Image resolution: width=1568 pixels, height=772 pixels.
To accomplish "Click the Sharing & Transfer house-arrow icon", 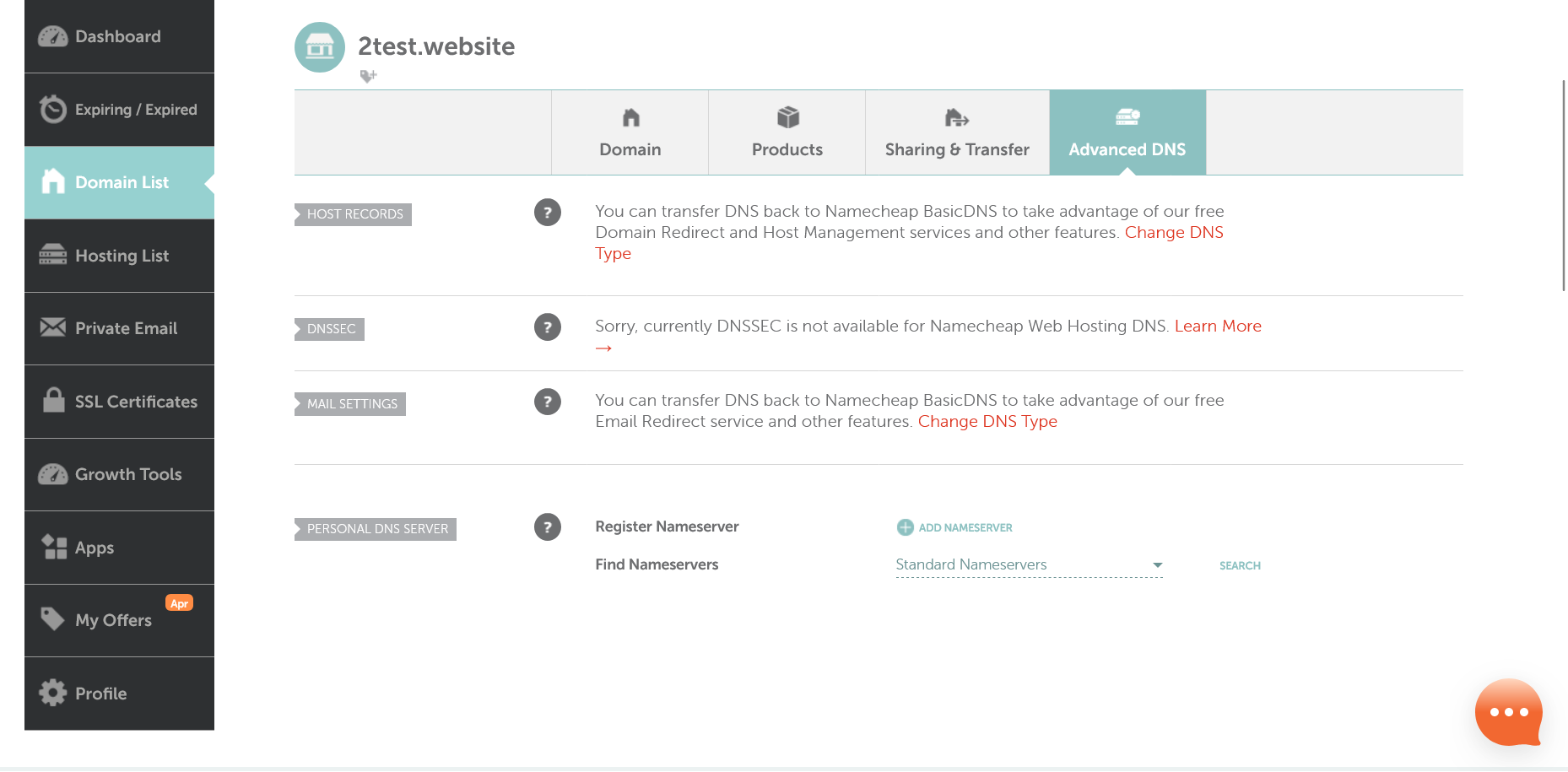I will coord(956,117).
